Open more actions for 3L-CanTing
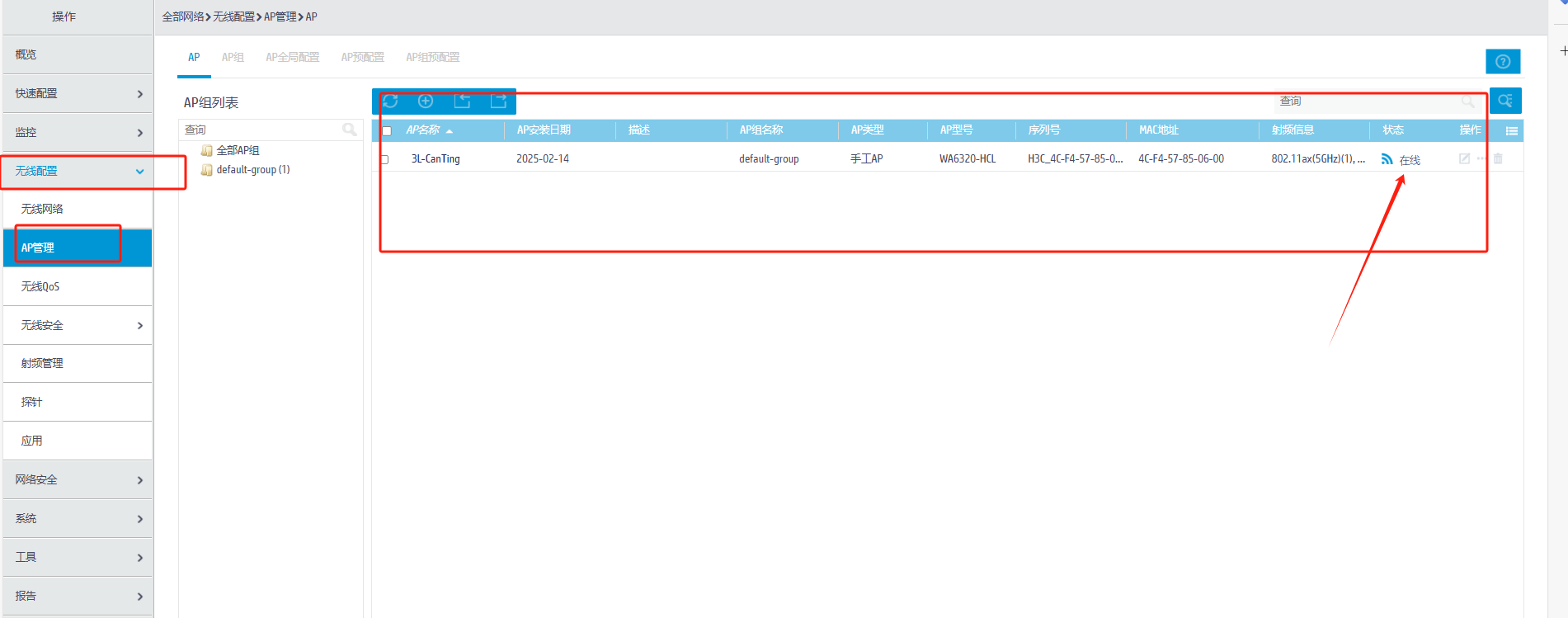This screenshot has height=618, width=1568. point(1481,158)
